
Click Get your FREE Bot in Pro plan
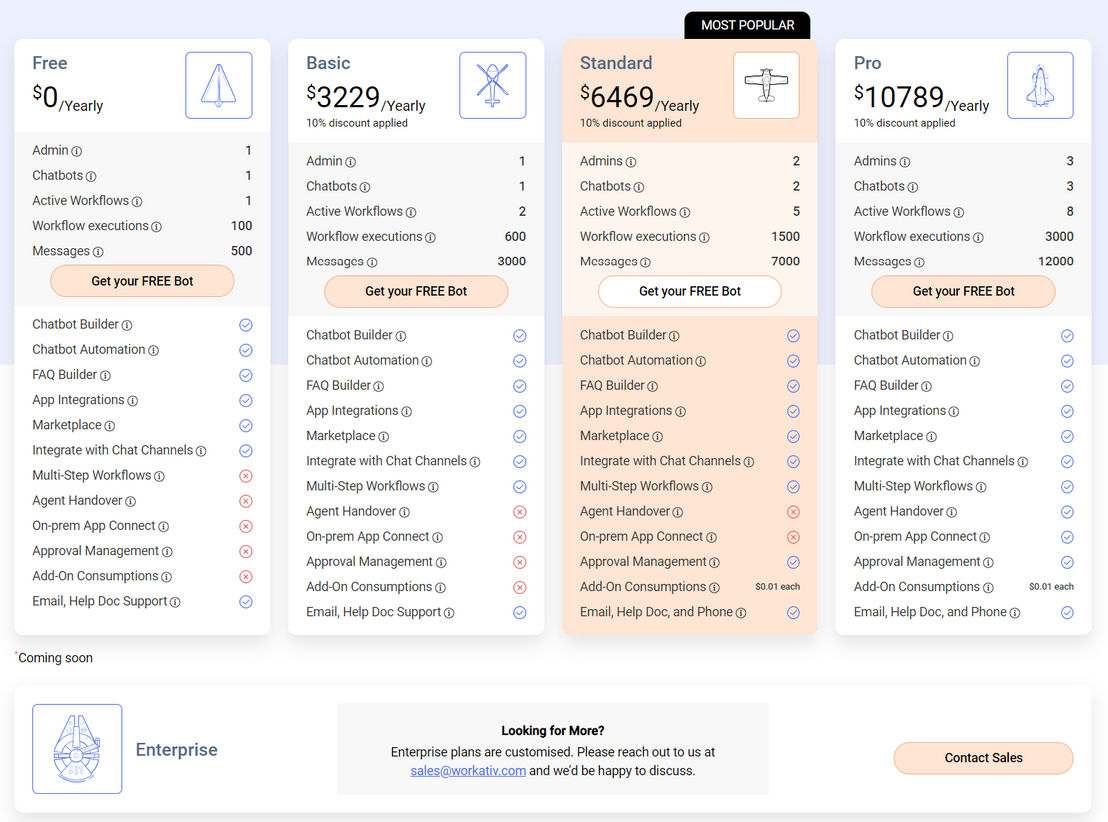tap(963, 291)
